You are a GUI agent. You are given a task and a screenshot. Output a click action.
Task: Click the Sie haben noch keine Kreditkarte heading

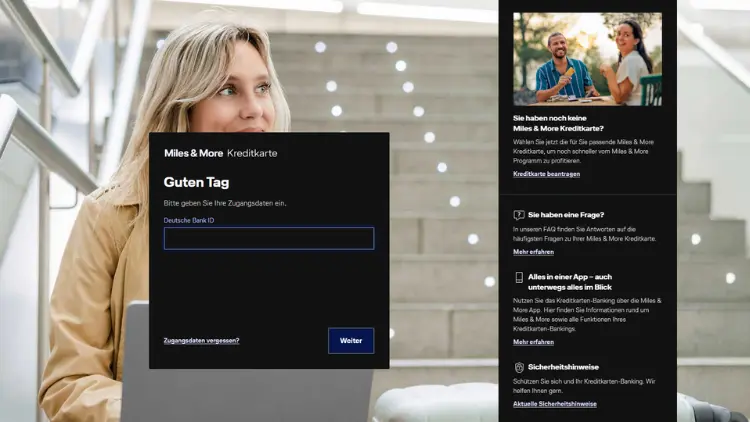coord(558,123)
